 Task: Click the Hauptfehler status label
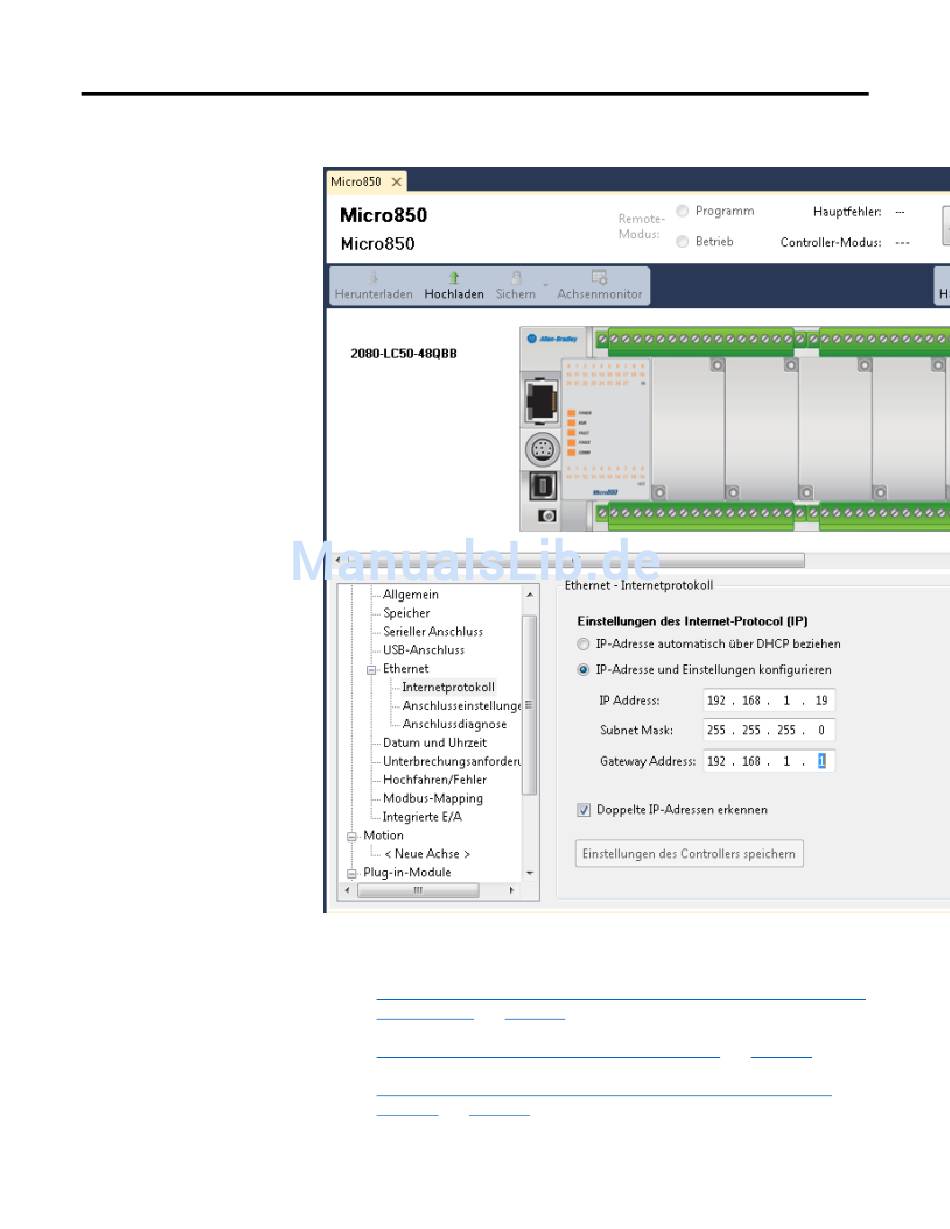pos(847,212)
